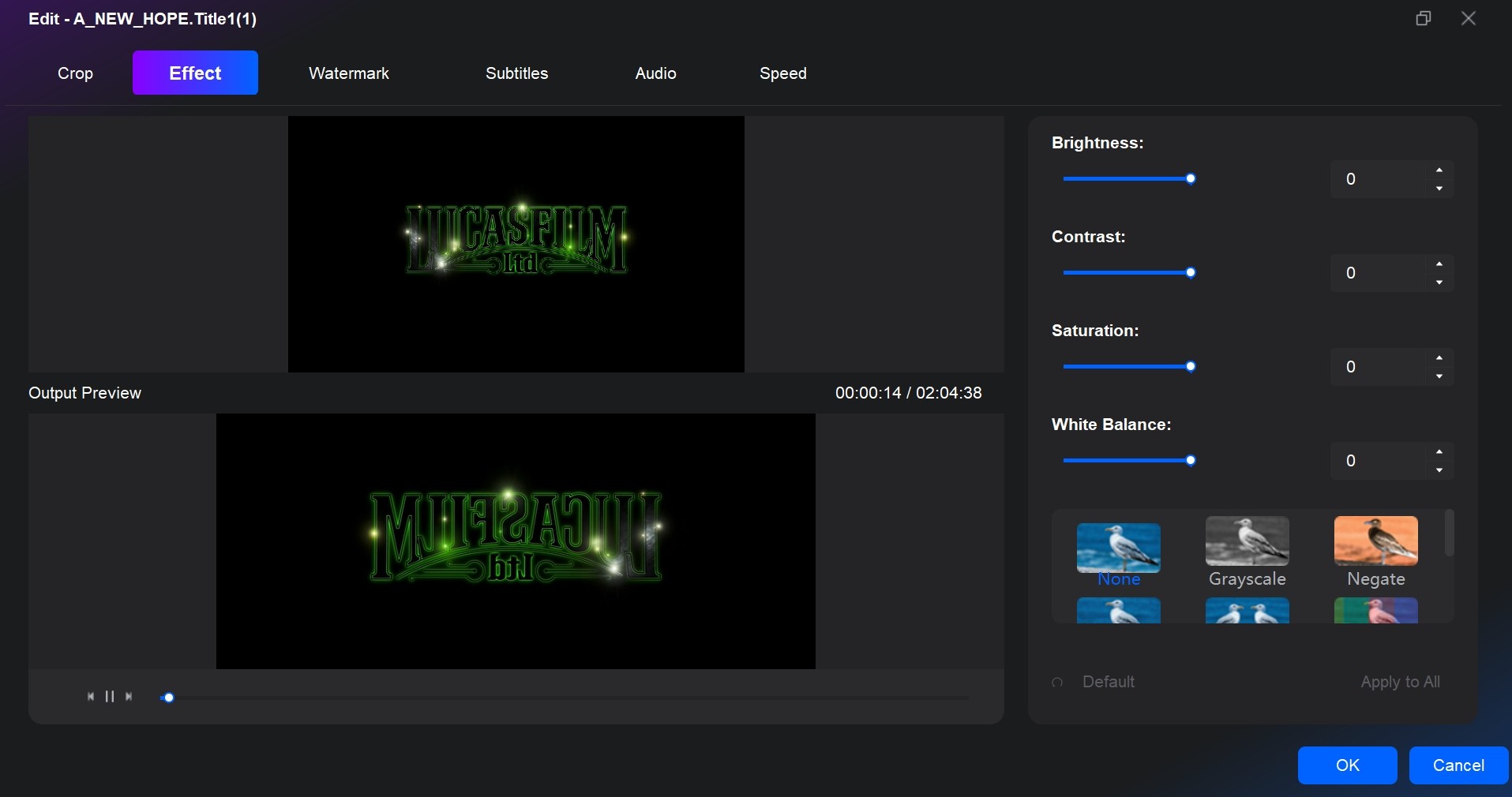Pause the output preview playback
The width and height of the screenshot is (1512, 797).
click(x=110, y=696)
